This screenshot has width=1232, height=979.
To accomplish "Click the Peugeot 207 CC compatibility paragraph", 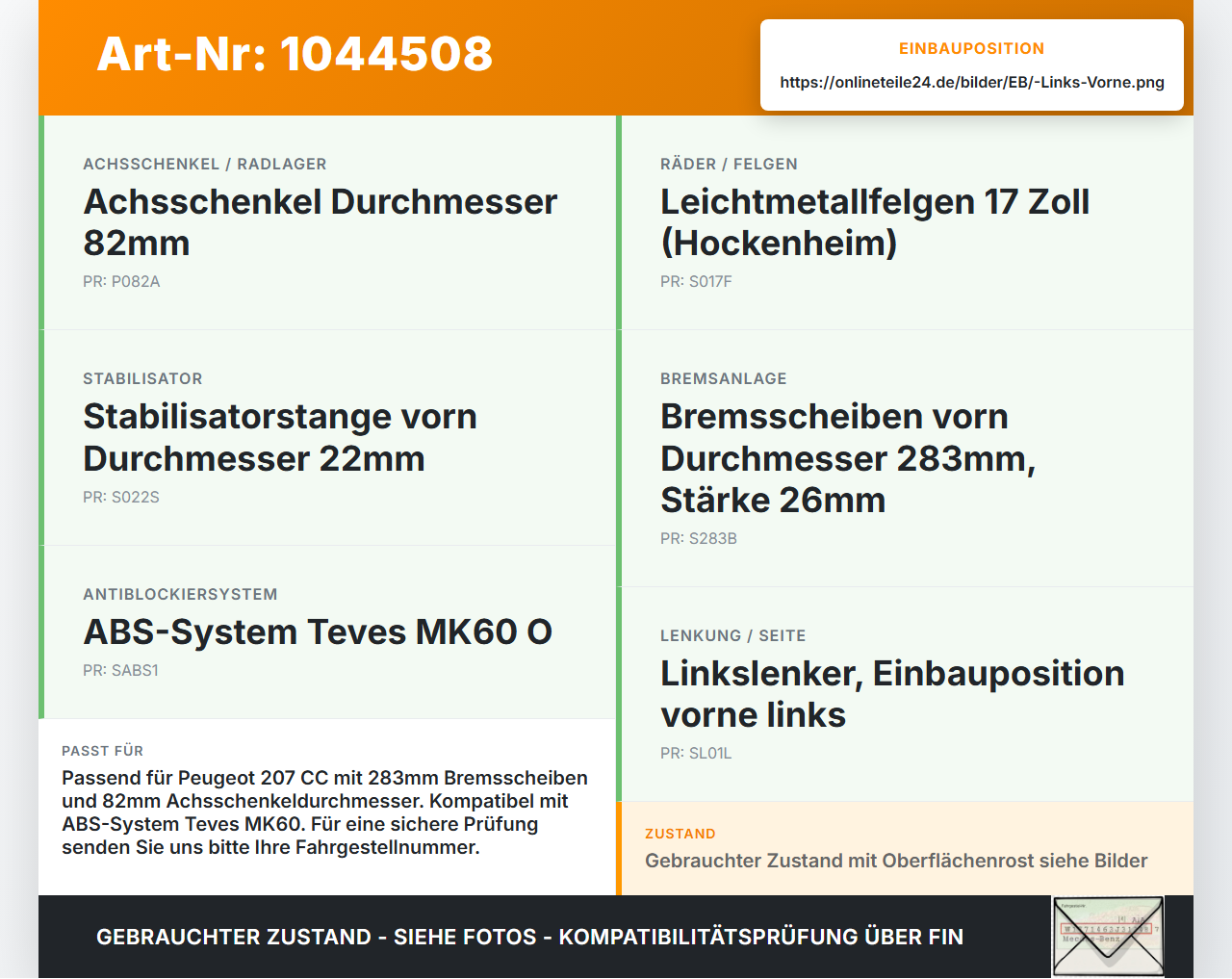I will [x=325, y=812].
